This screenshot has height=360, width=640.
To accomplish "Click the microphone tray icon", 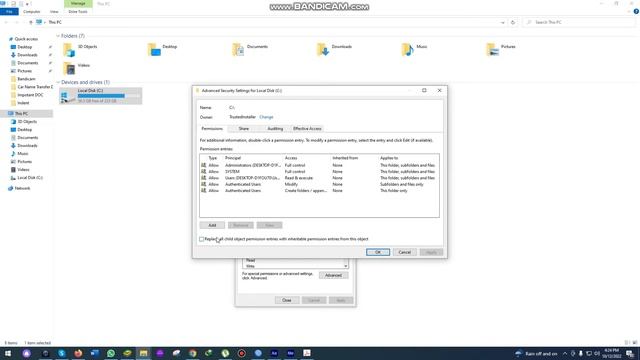I will pos(581,353).
